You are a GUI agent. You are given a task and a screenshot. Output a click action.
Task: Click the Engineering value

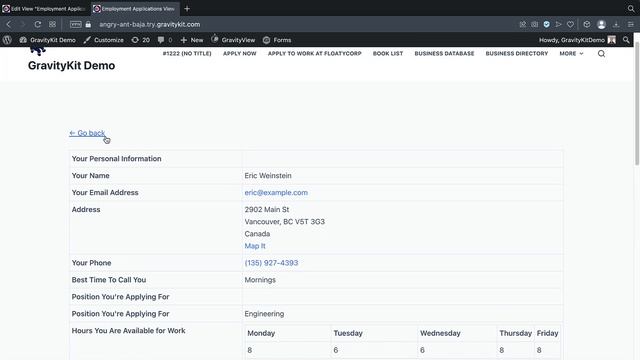264,314
